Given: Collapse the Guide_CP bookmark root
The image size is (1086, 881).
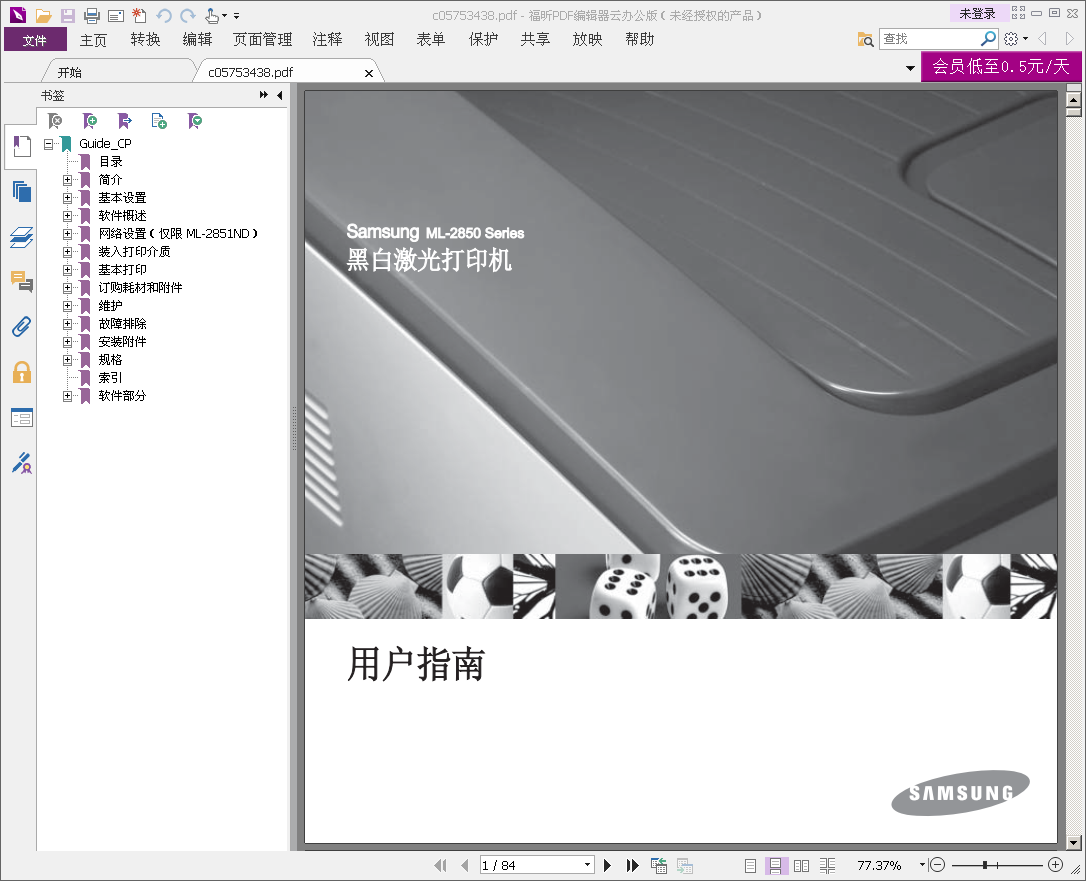Looking at the screenshot, I should coord(48,144).
